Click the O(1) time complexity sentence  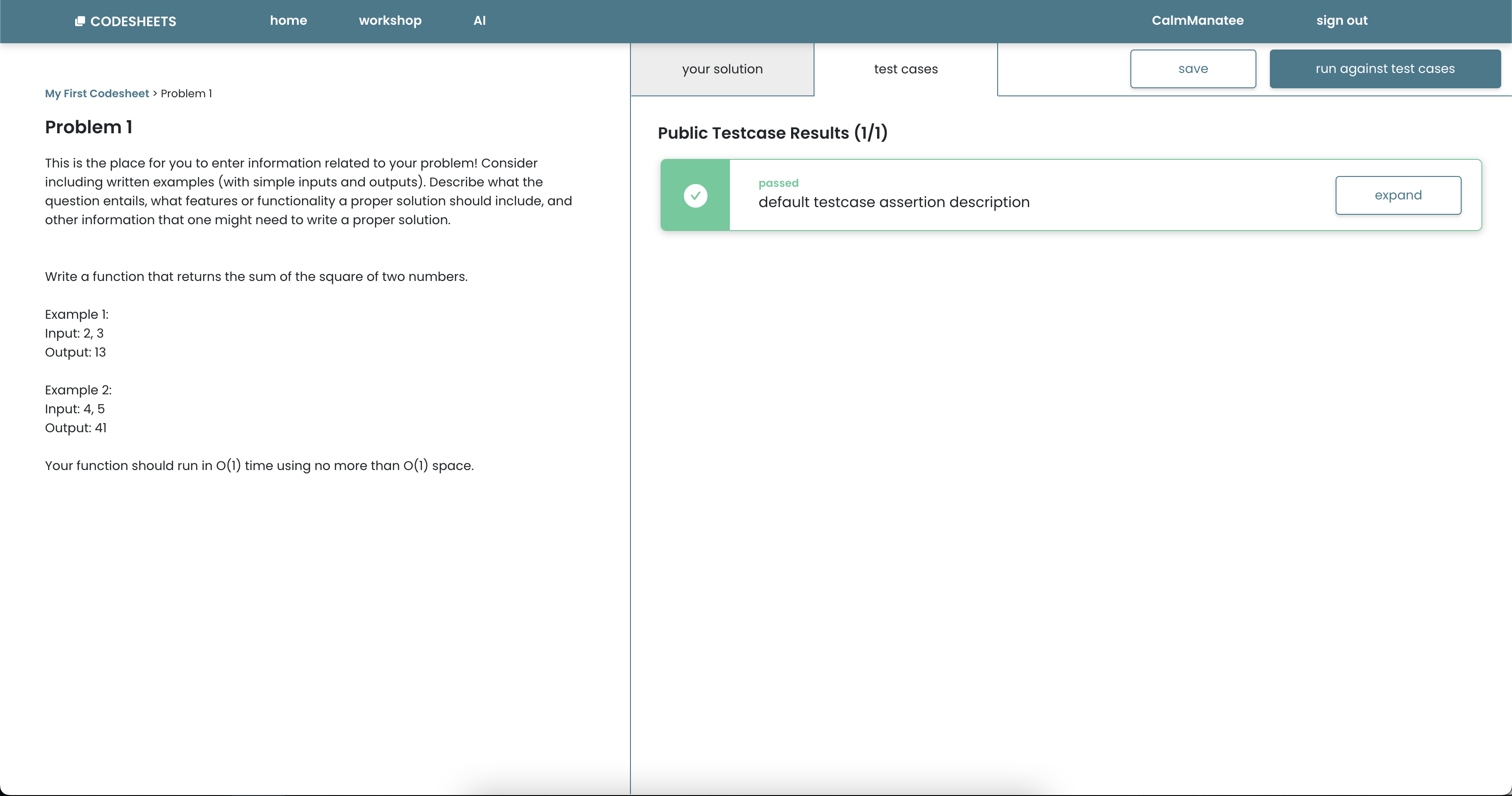click(259, 465)
